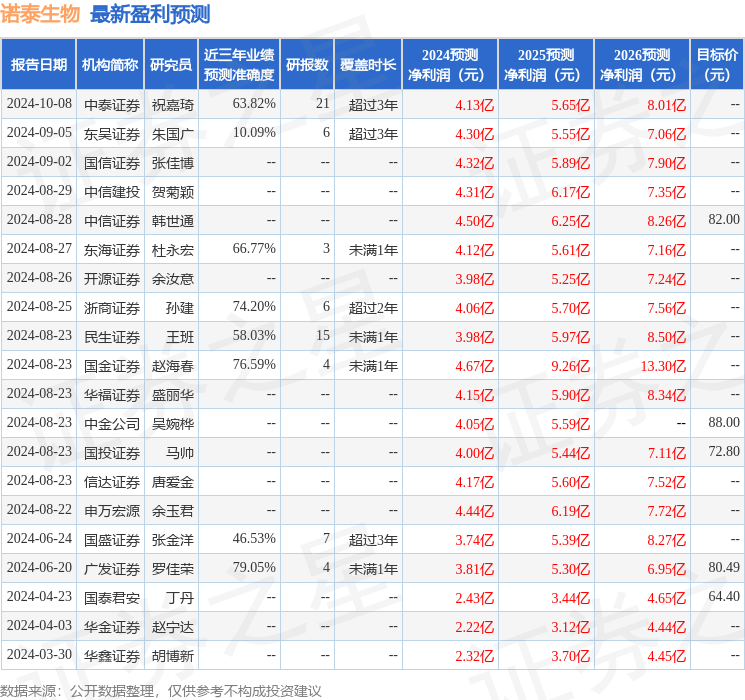Click the 63.82% accuracy value
The image size is (745, 700).
tap(254, 104)
